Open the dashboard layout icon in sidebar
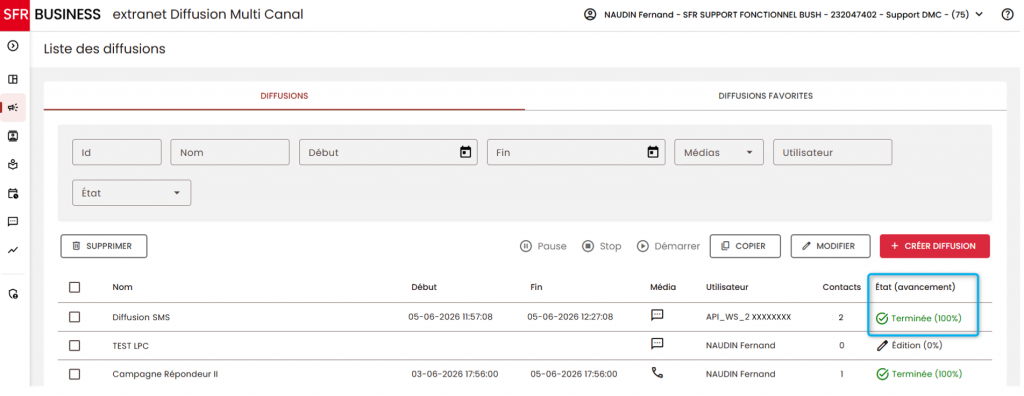Screen dimensions: 1024x396 (x=12, y=80)
